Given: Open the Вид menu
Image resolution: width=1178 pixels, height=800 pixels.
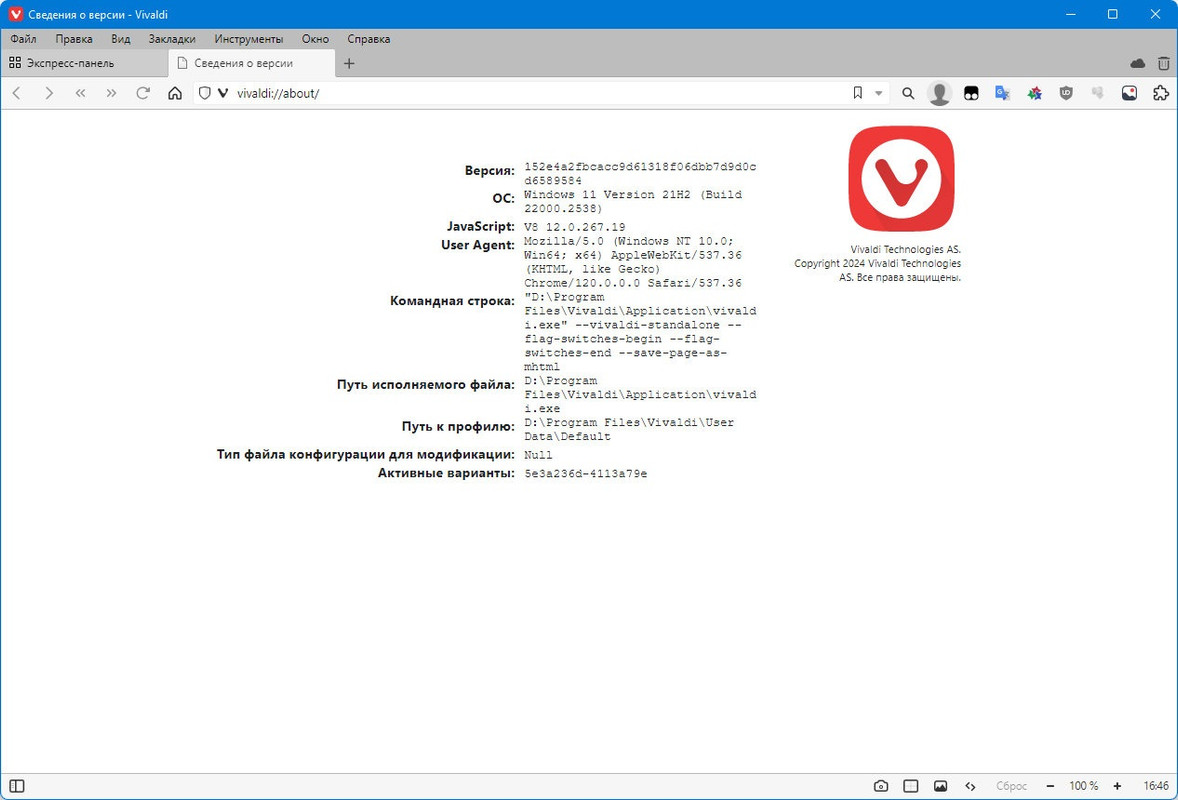Looking at the screenshot, I should tap(120, 39).
